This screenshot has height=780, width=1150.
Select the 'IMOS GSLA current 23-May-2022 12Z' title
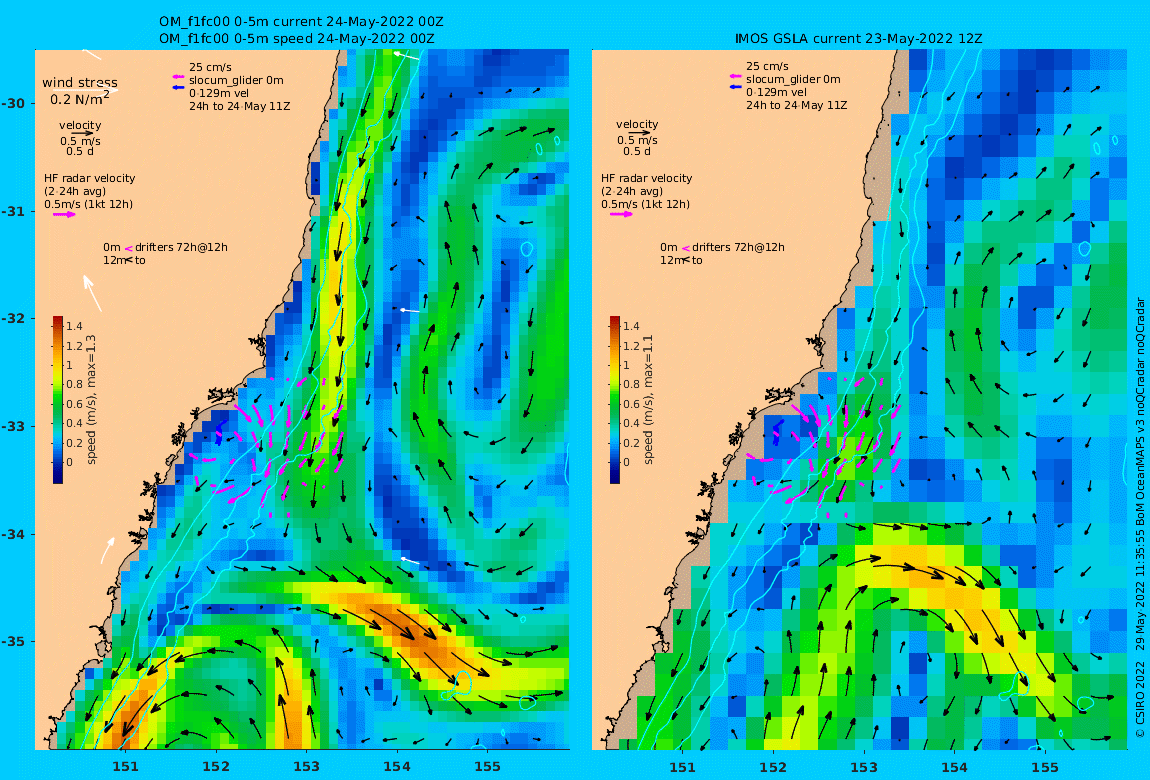tap(859, 38)
